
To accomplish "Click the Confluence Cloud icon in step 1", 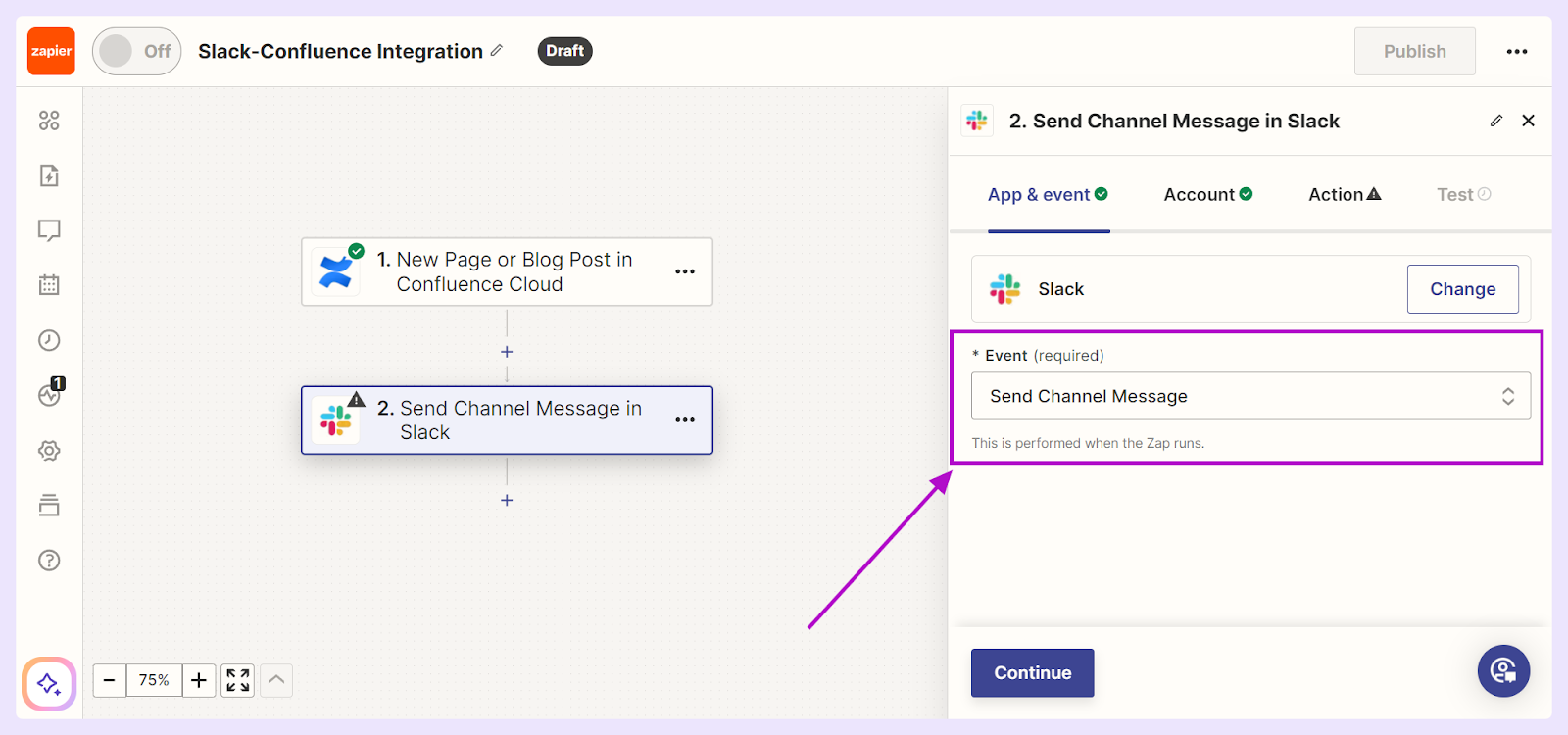I will (336, 271).
